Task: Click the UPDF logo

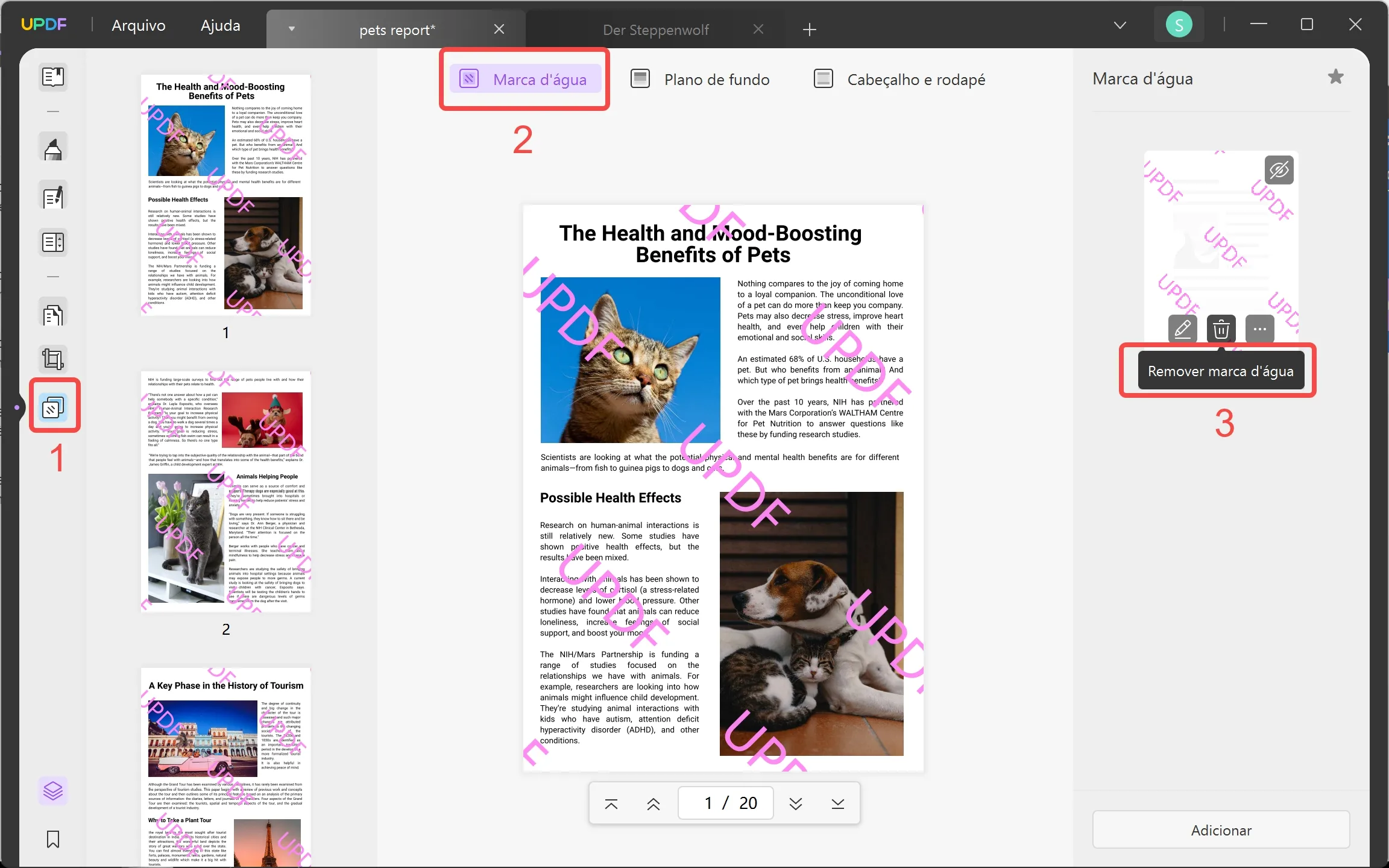Action: (x=44, y=25)
